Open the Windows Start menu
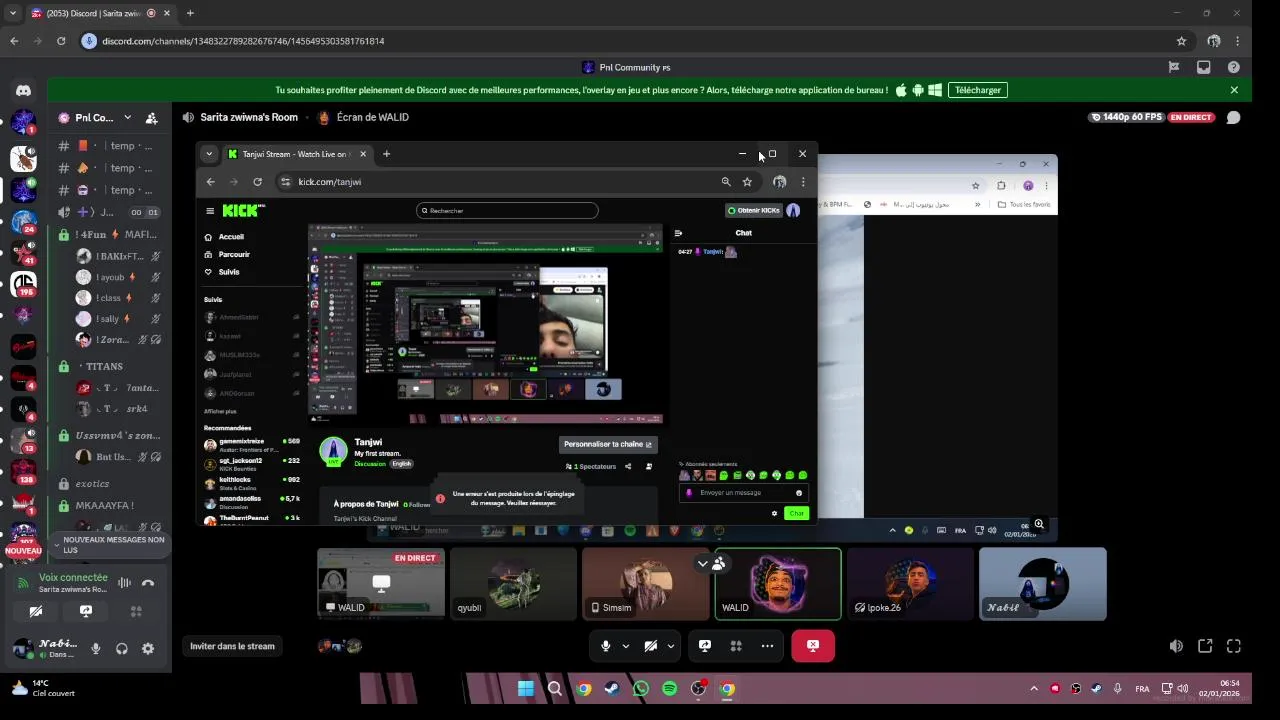This screenshot has height=720, width=1280. [526, 689]
